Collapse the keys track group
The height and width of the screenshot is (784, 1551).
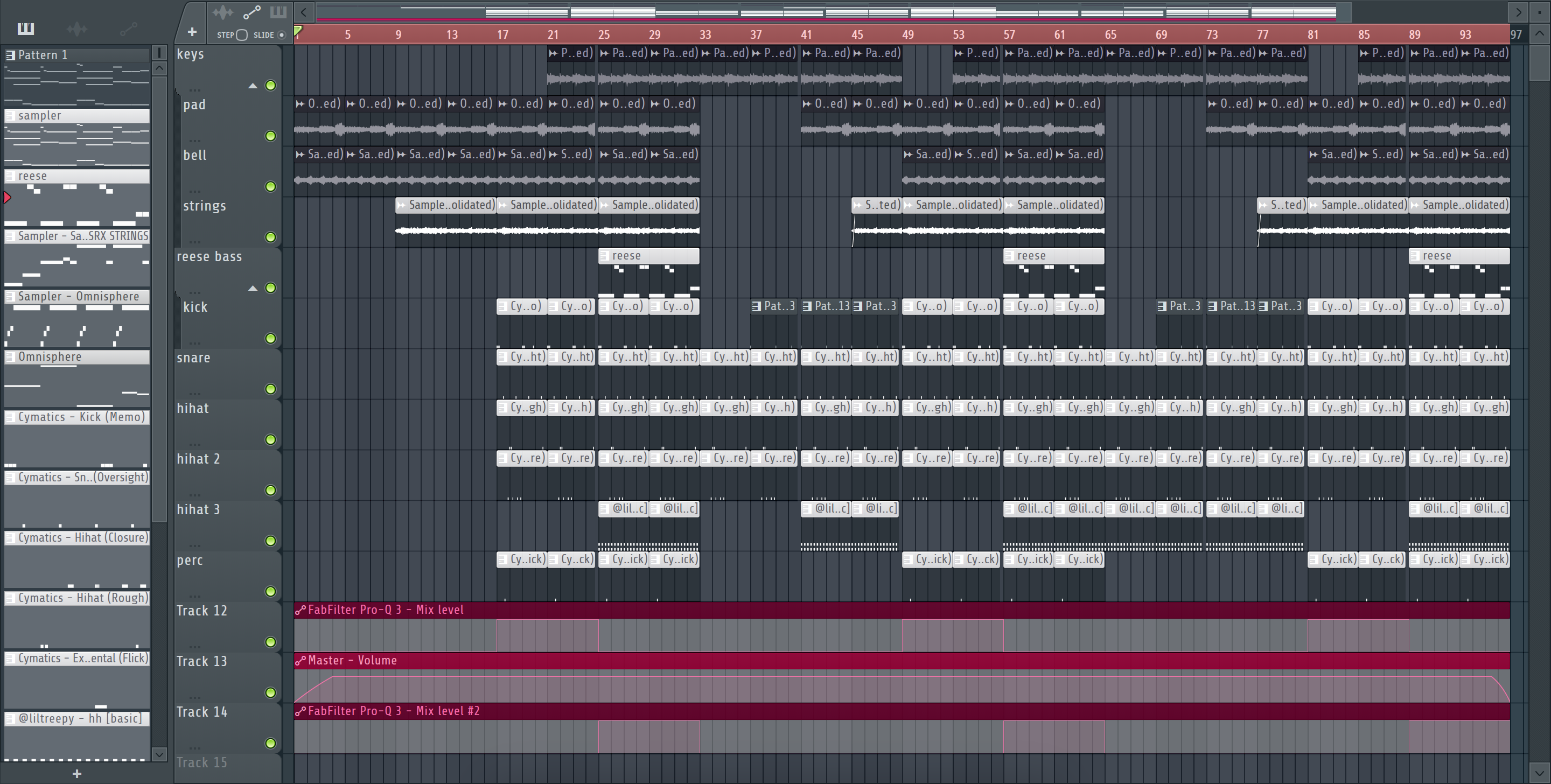[x=253, y=86]
